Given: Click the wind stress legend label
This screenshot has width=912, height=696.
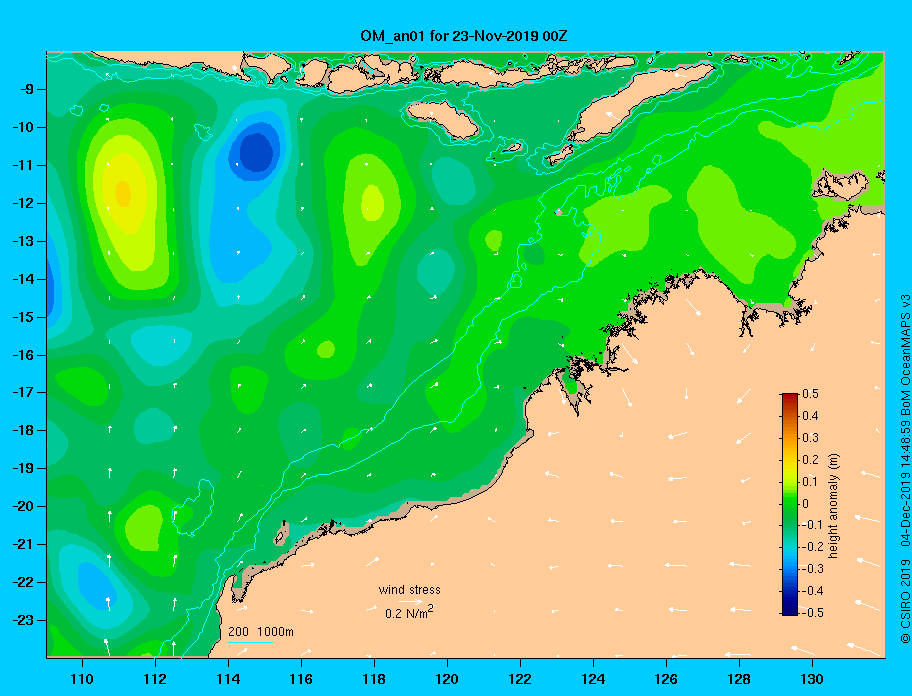Looking at the screenshot, I should 409,590.
